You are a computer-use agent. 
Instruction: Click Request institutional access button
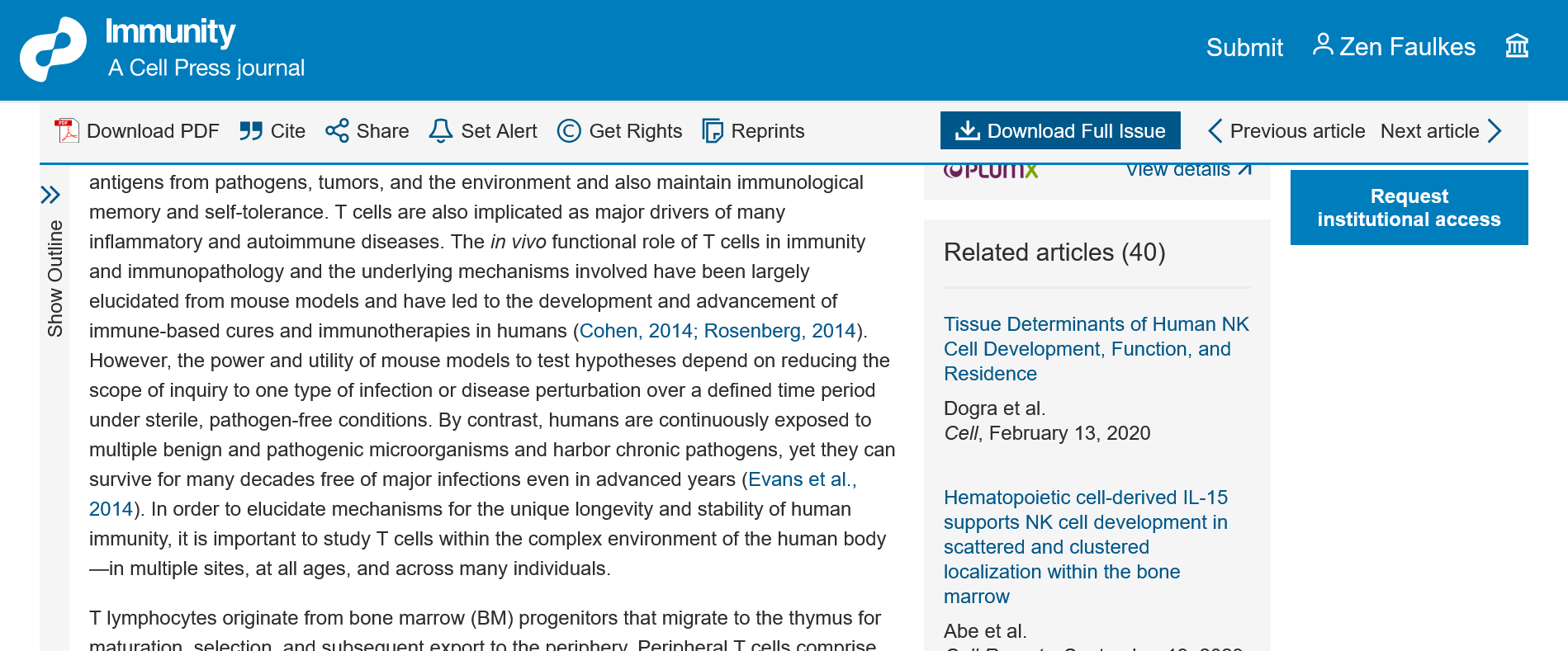point(1409,208)
